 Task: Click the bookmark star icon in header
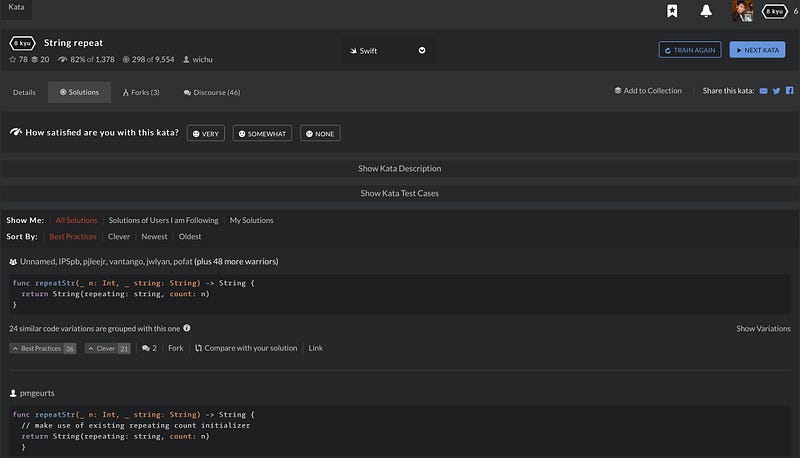tap(672, 11)
